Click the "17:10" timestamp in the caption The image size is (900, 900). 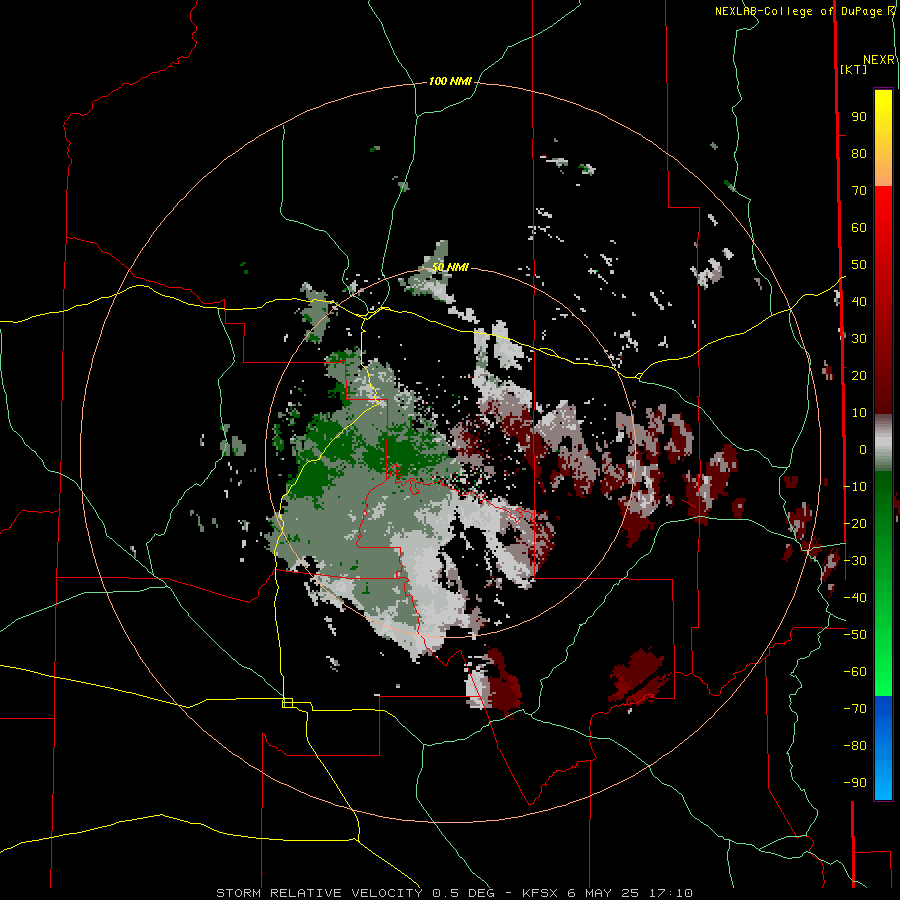tap(669, 893)
